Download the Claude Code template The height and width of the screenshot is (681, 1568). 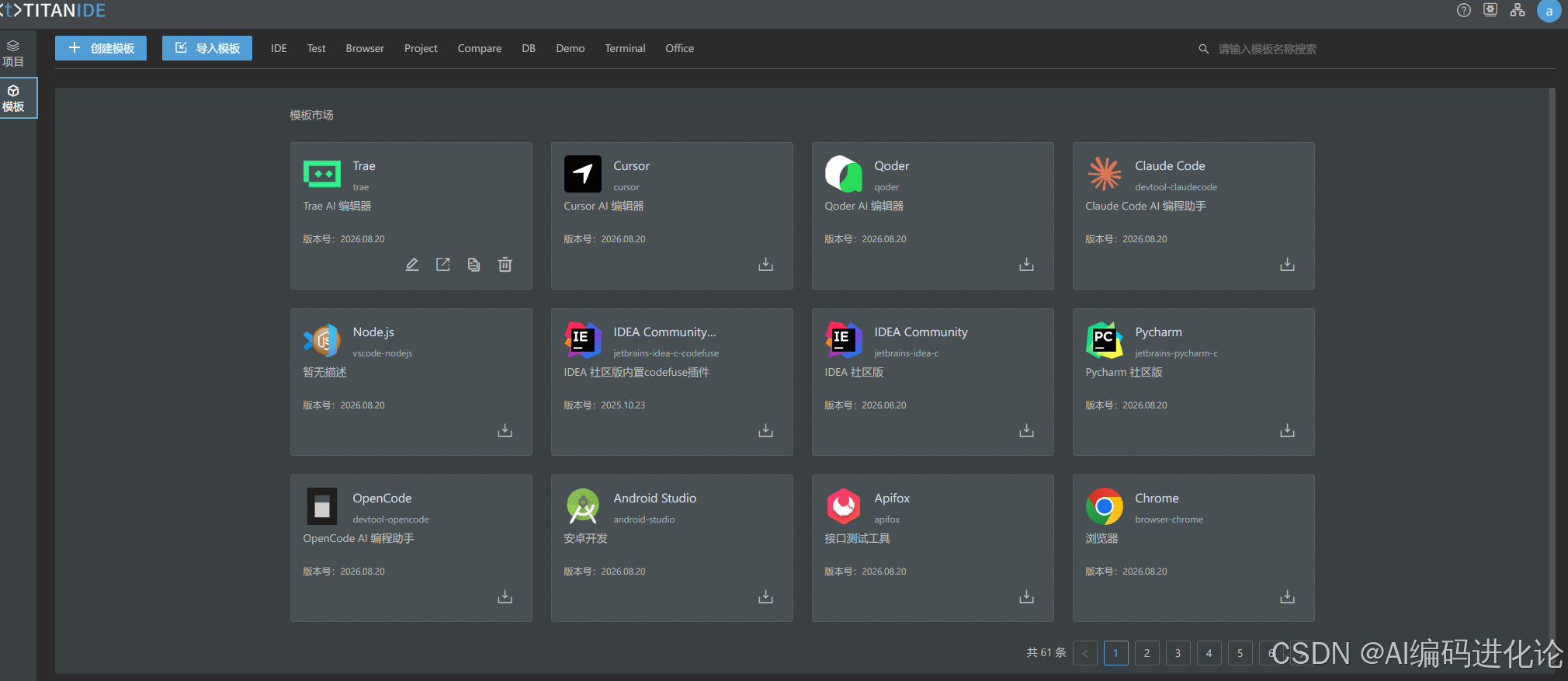point(1288,265)
